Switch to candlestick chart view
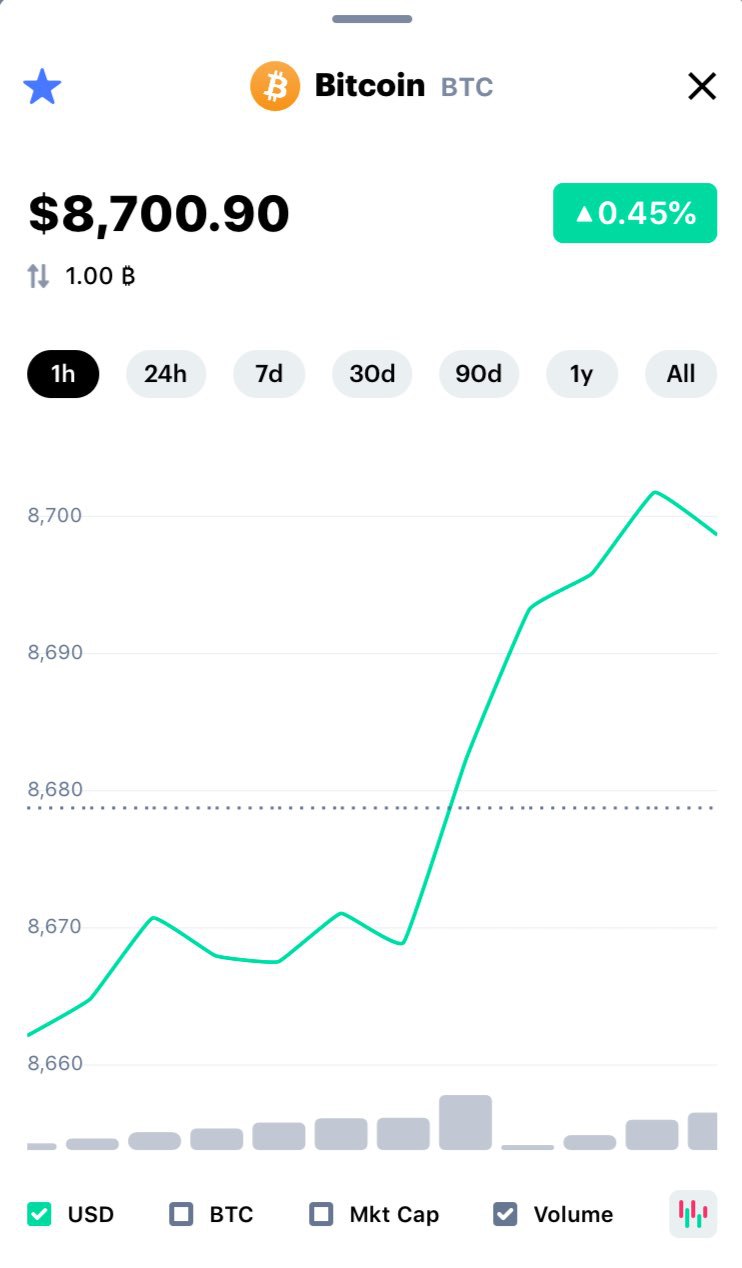Viewport: 742px width, 1268px height. coord(693,1214)
